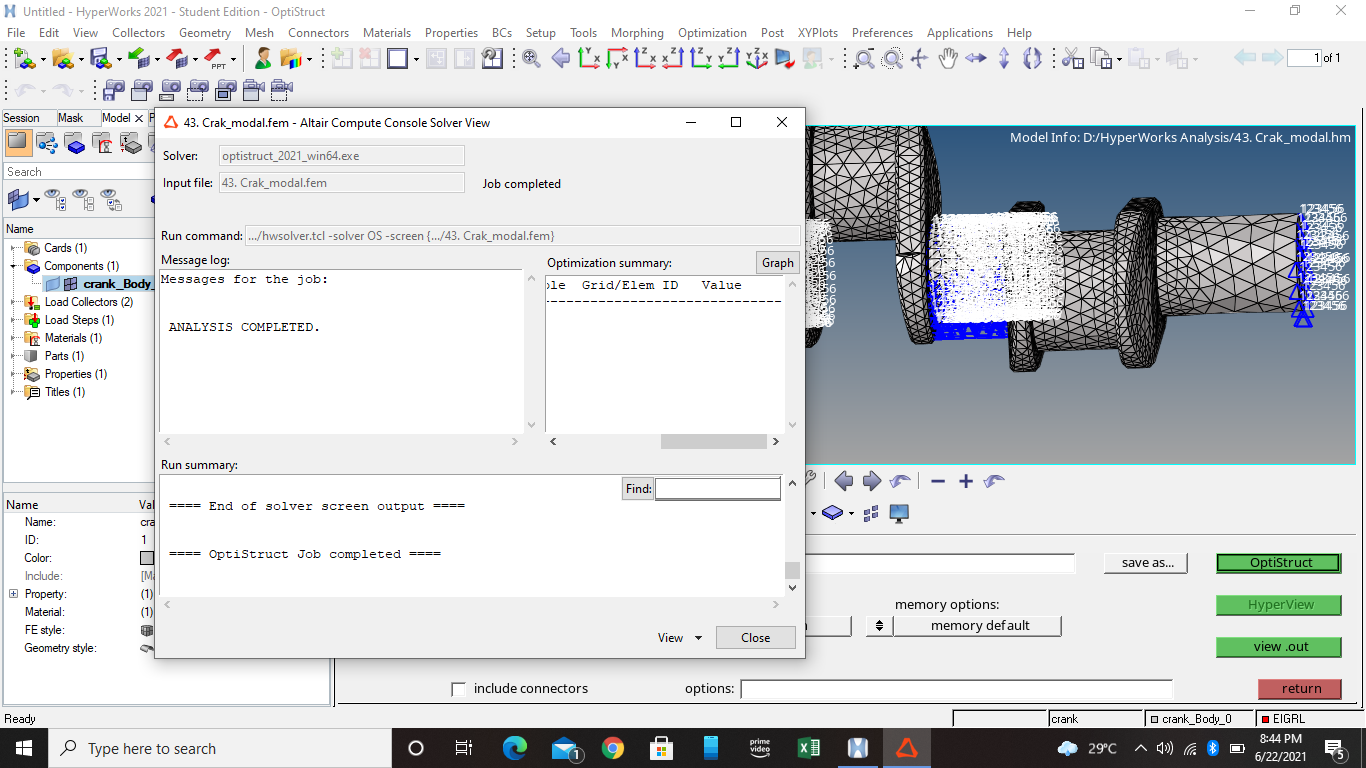
Task: Expand the Load Steps (1) node
Action: click(15, 320)
